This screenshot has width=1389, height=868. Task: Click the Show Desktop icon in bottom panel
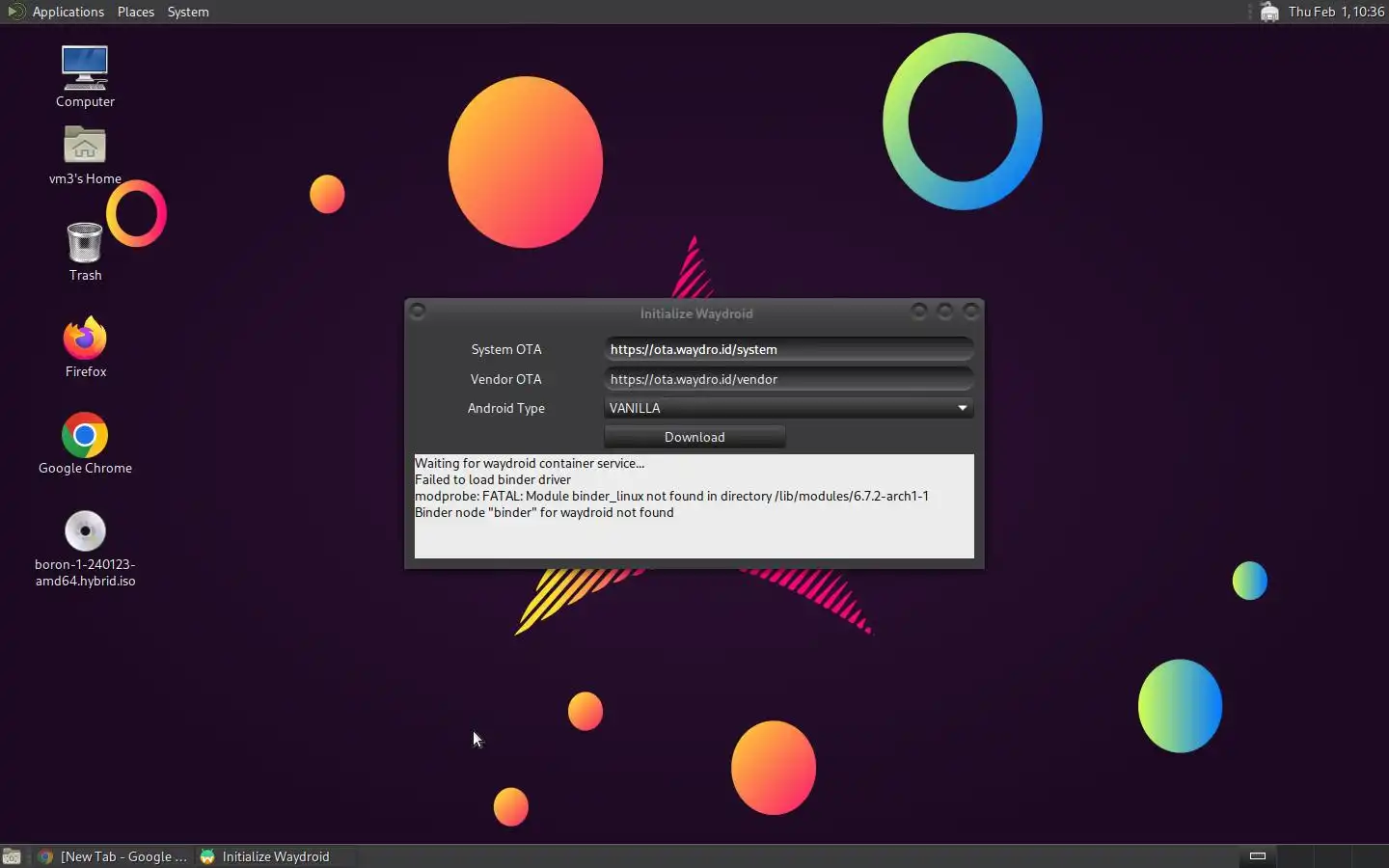point(12,856)
